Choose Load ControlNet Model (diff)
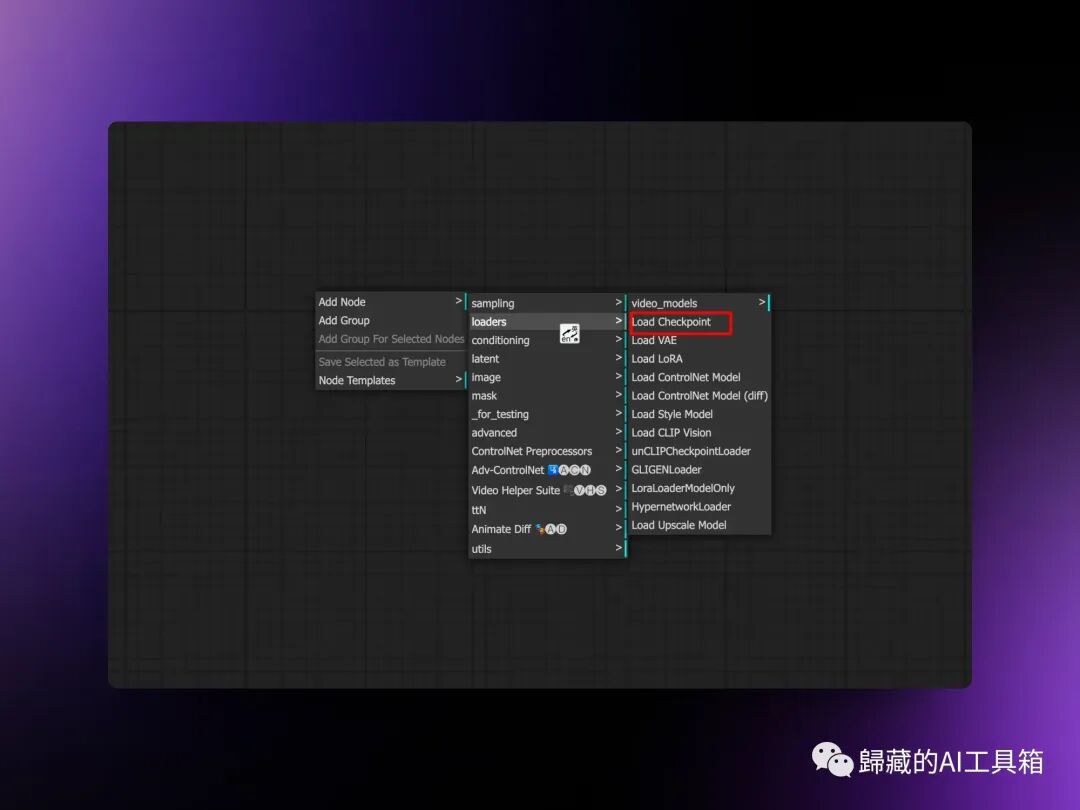This screenshot has height=810, width=1080. pyautogui.click(x=699, y=396)
